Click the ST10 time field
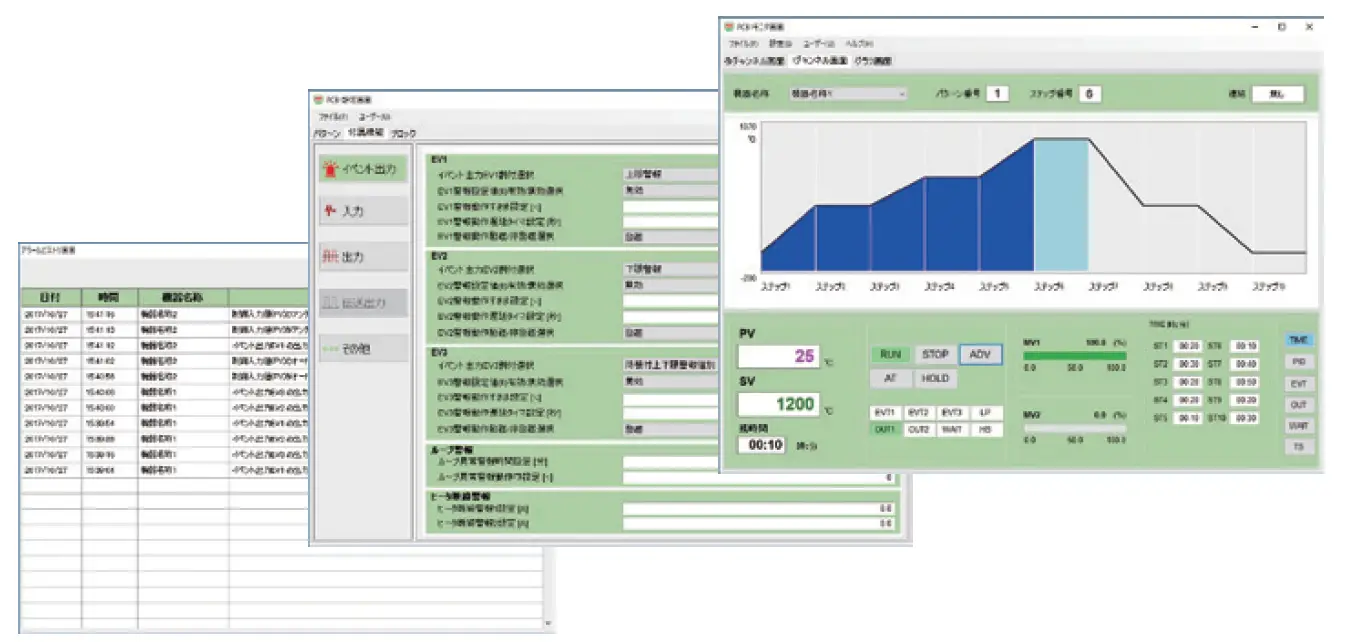Screen dimensions: 1350x642 coord(1245,419)
